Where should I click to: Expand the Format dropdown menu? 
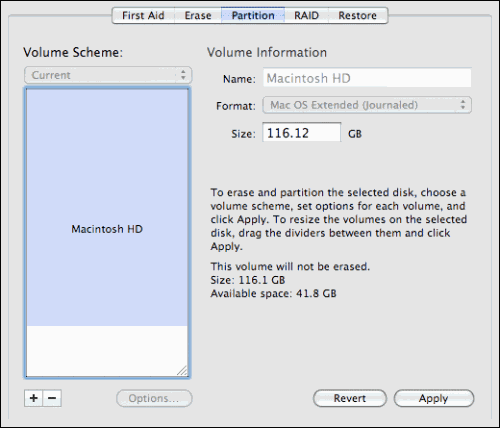click(x=367, y=105)
